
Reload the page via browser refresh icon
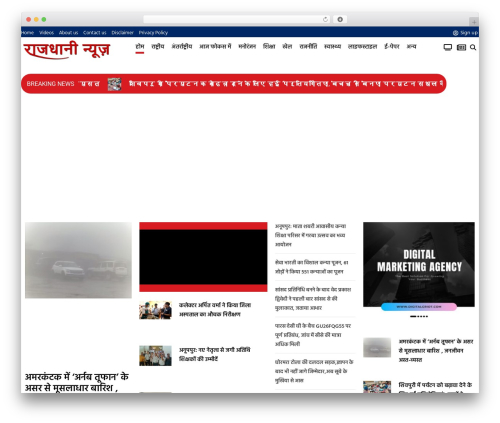pos(325,19)
